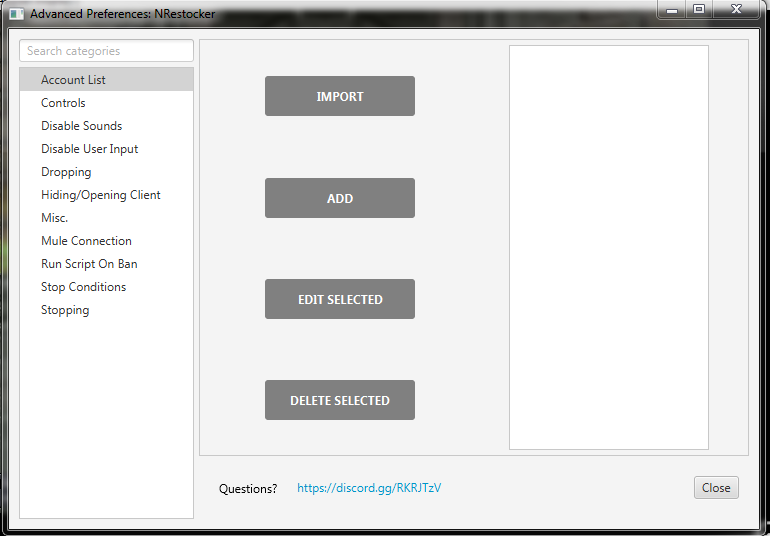Maximize the Advanced Preferences window
The width and height of the screenshot is (770, 536).
tap(699, 9)
